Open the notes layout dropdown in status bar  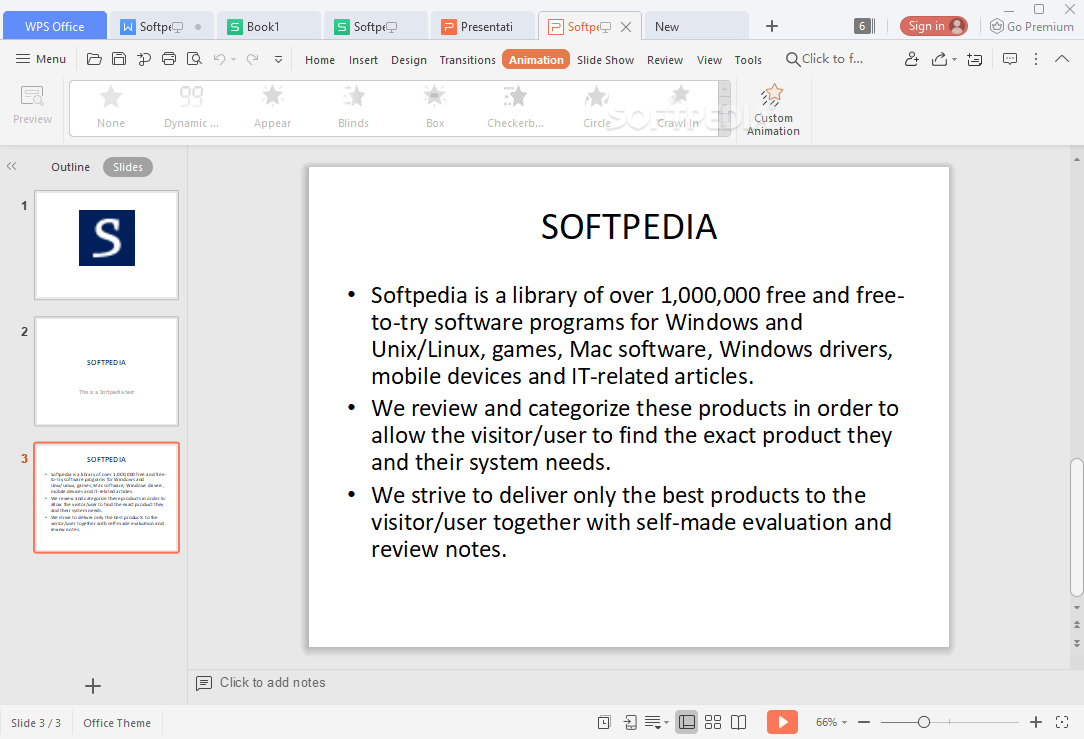point(656,722)
